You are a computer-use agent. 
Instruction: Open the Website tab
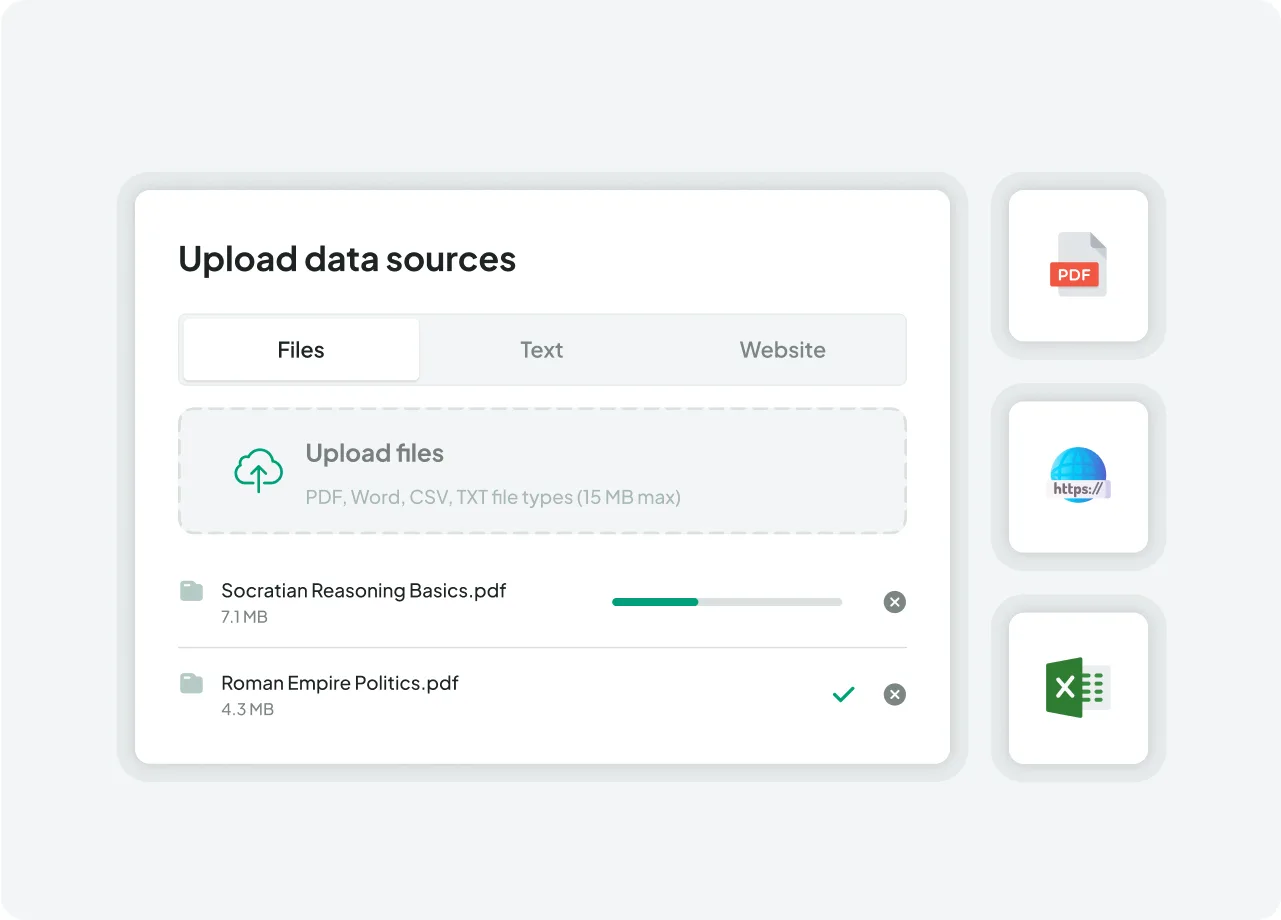click(x=782, y=350)
